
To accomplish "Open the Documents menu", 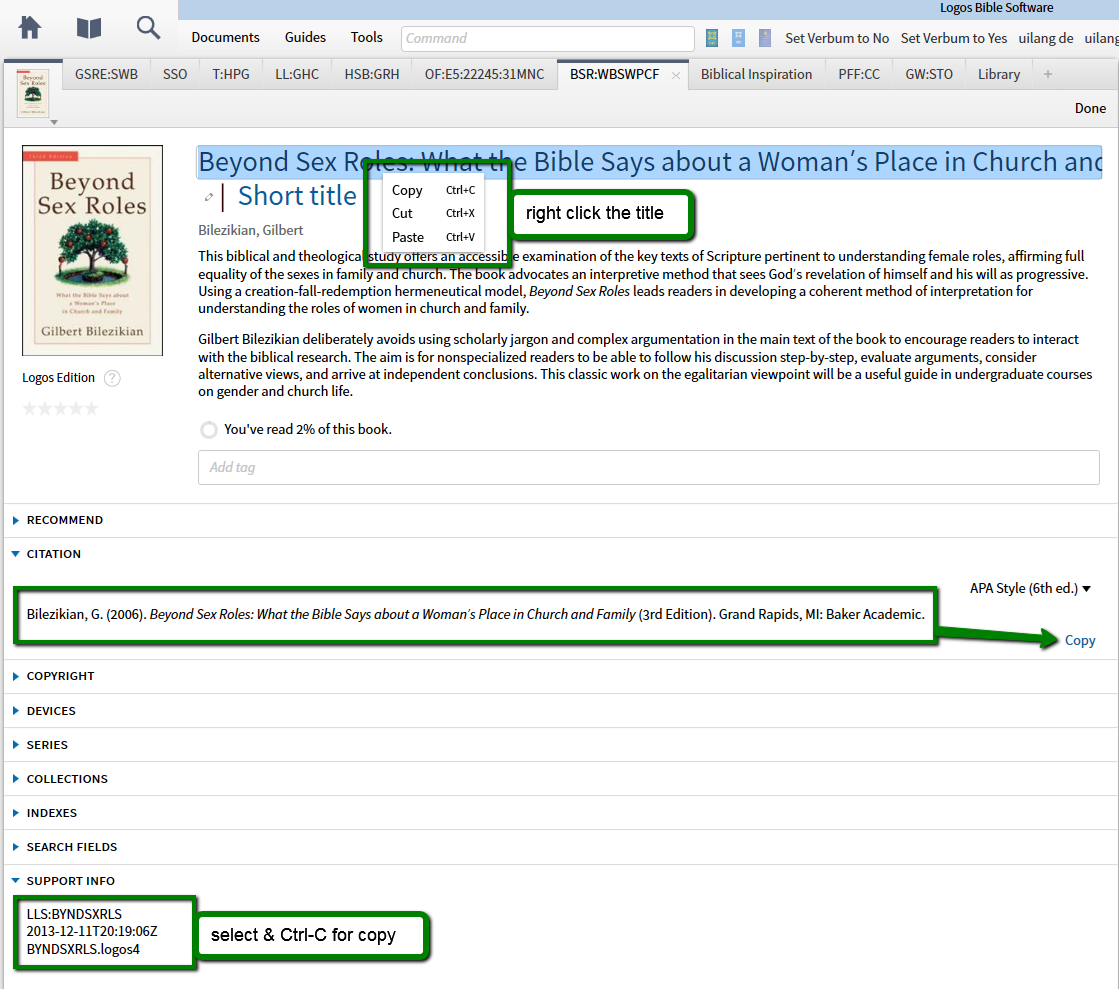I will [x=226, y=37].
